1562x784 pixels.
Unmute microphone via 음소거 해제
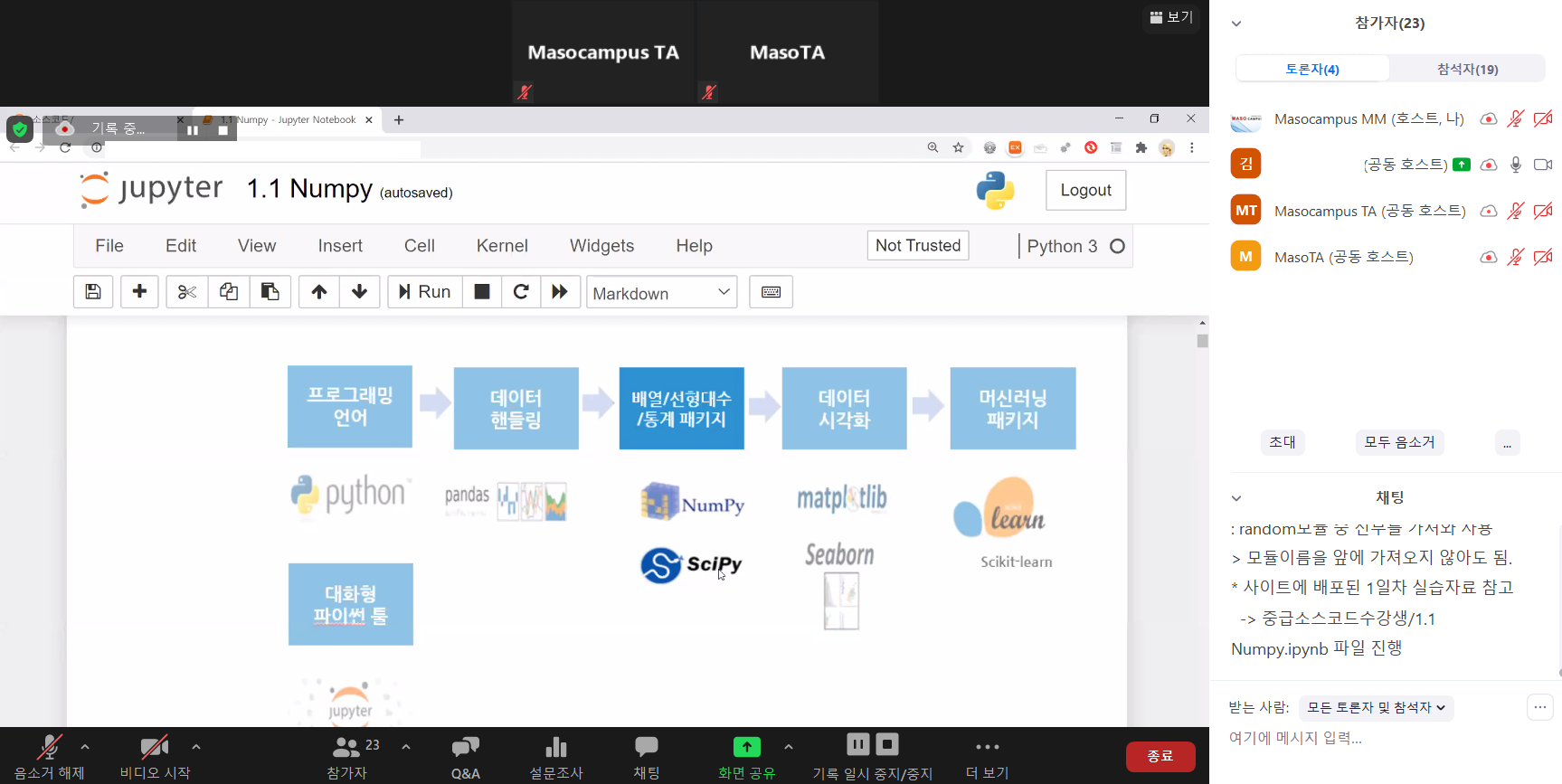coord(49,756)
